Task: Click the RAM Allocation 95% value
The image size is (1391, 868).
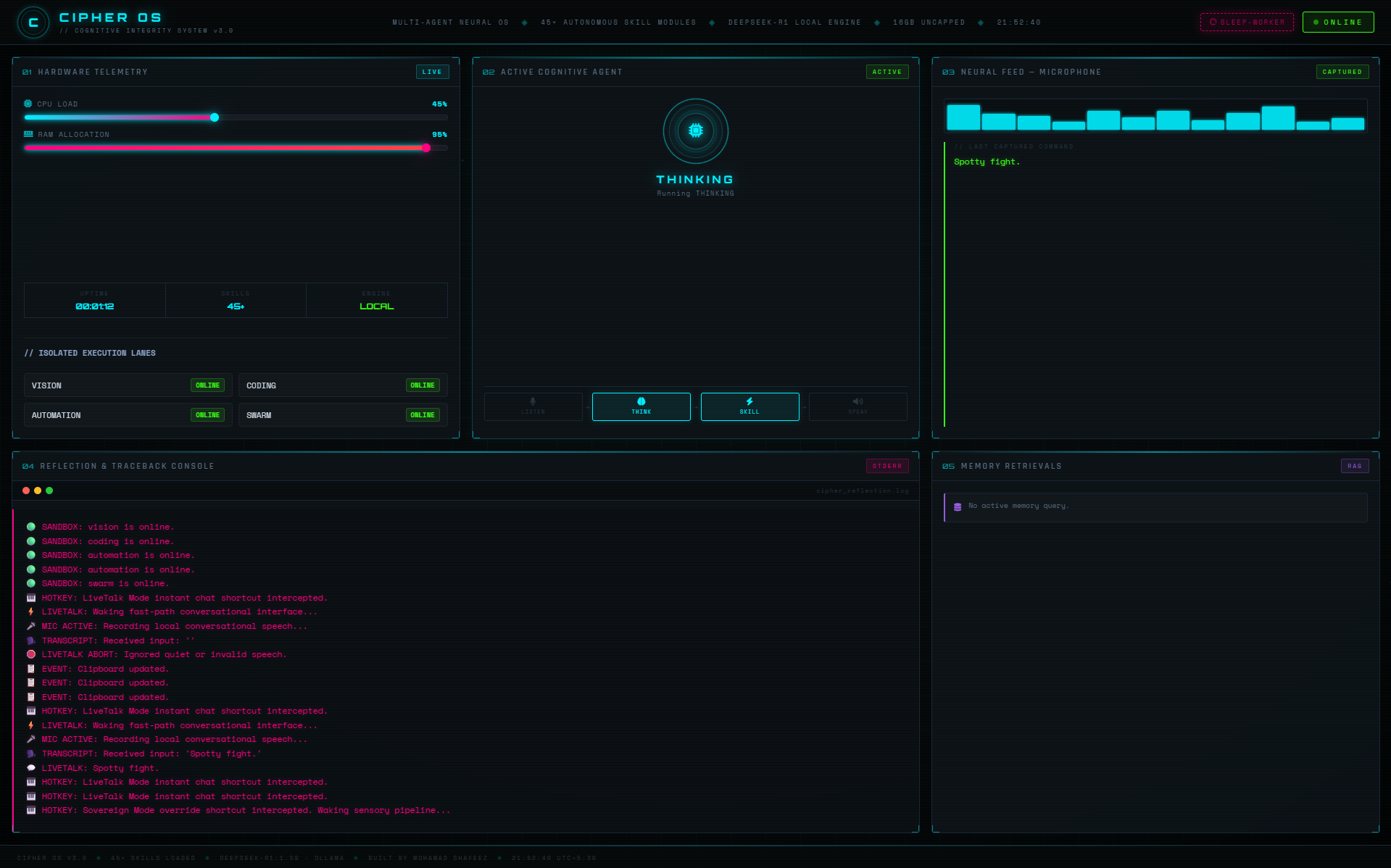Action: click(x=439, y=135)
